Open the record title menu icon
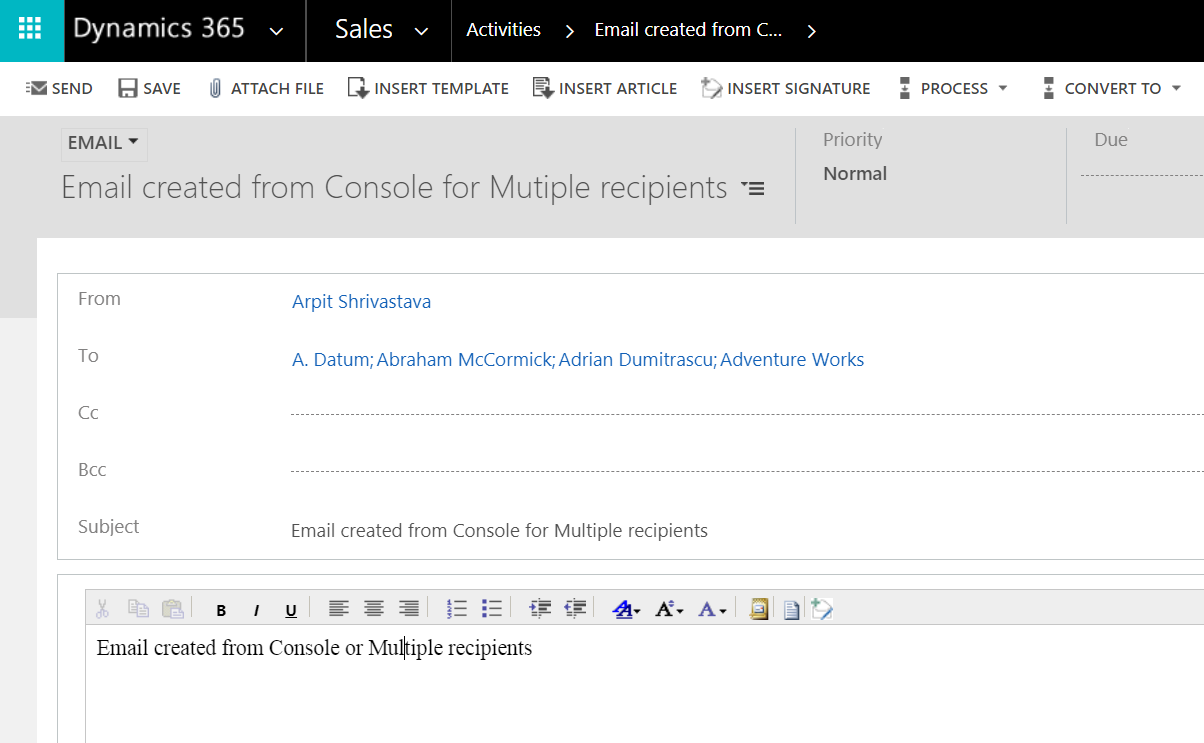This screenshot has width=1204, height=743. [752, 188]
